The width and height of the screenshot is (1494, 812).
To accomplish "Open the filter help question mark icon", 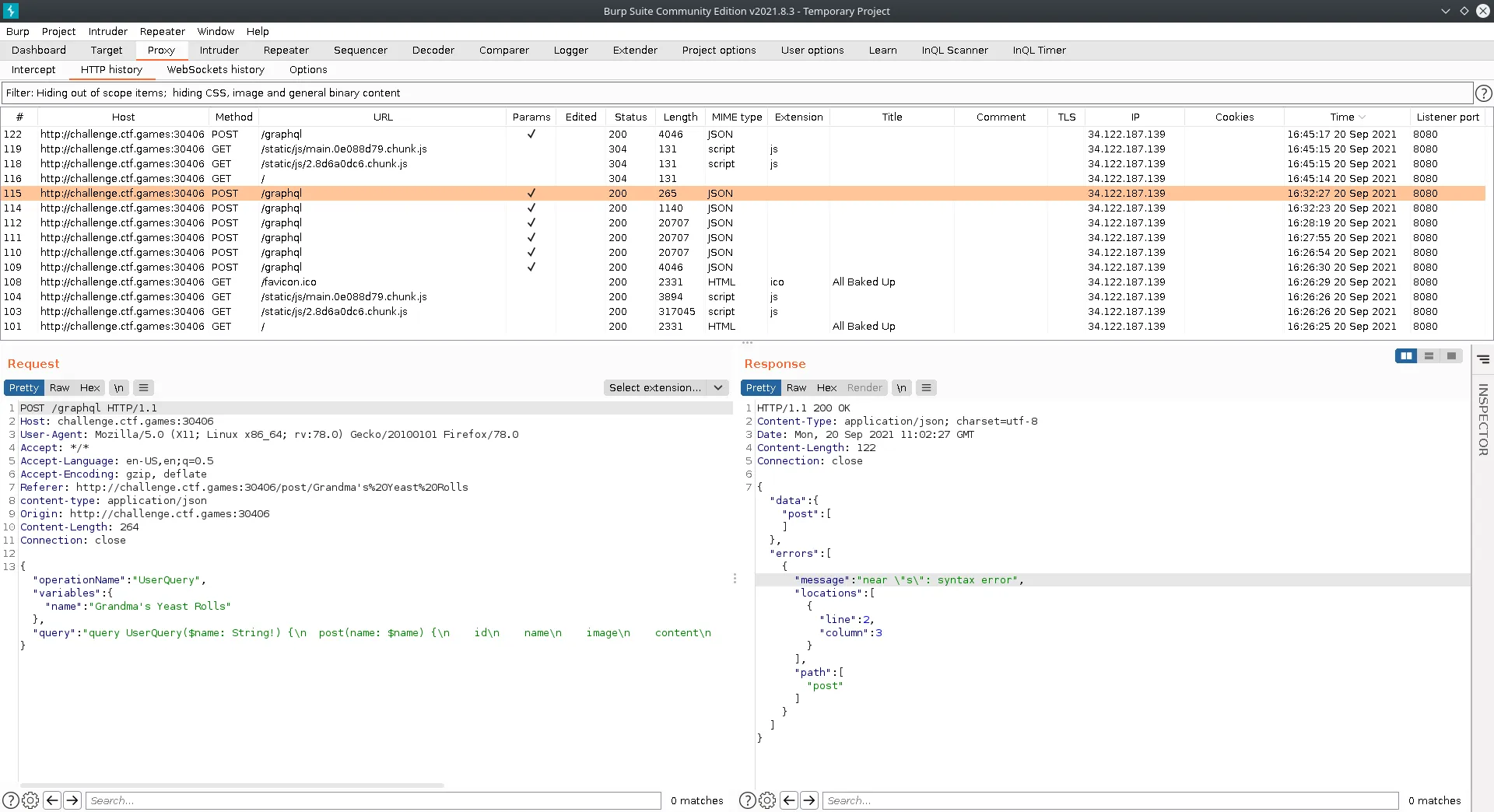I will pyautogui.click(x=1484, y=93).
